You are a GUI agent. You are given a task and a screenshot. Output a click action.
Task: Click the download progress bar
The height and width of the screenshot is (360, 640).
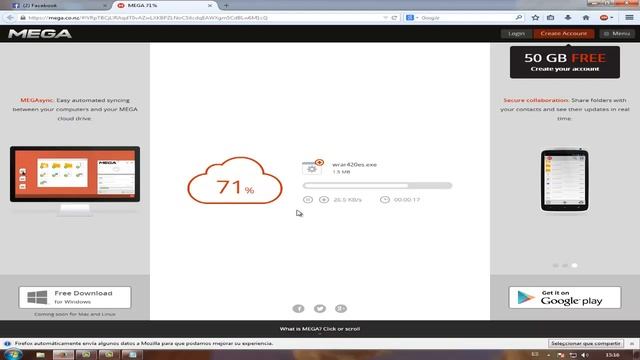[377, 186]
